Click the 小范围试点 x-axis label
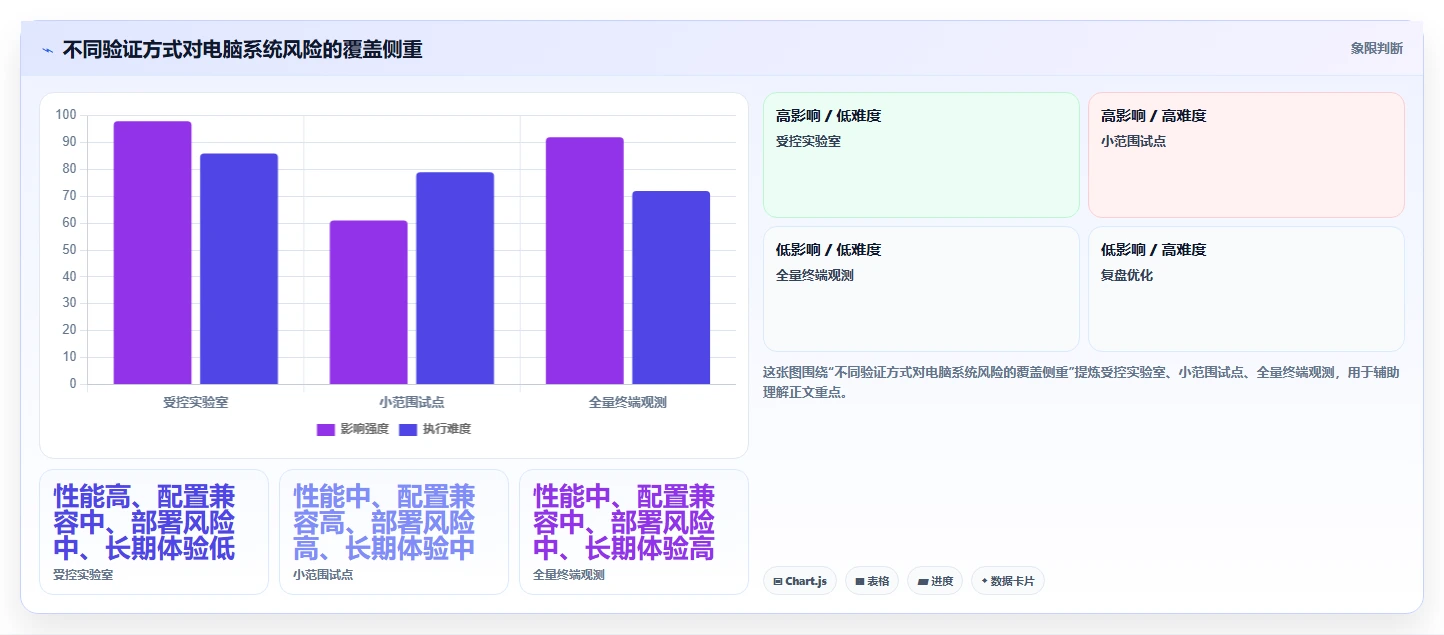This screenshot has width=1444, height=635. (x=412, y=402)
